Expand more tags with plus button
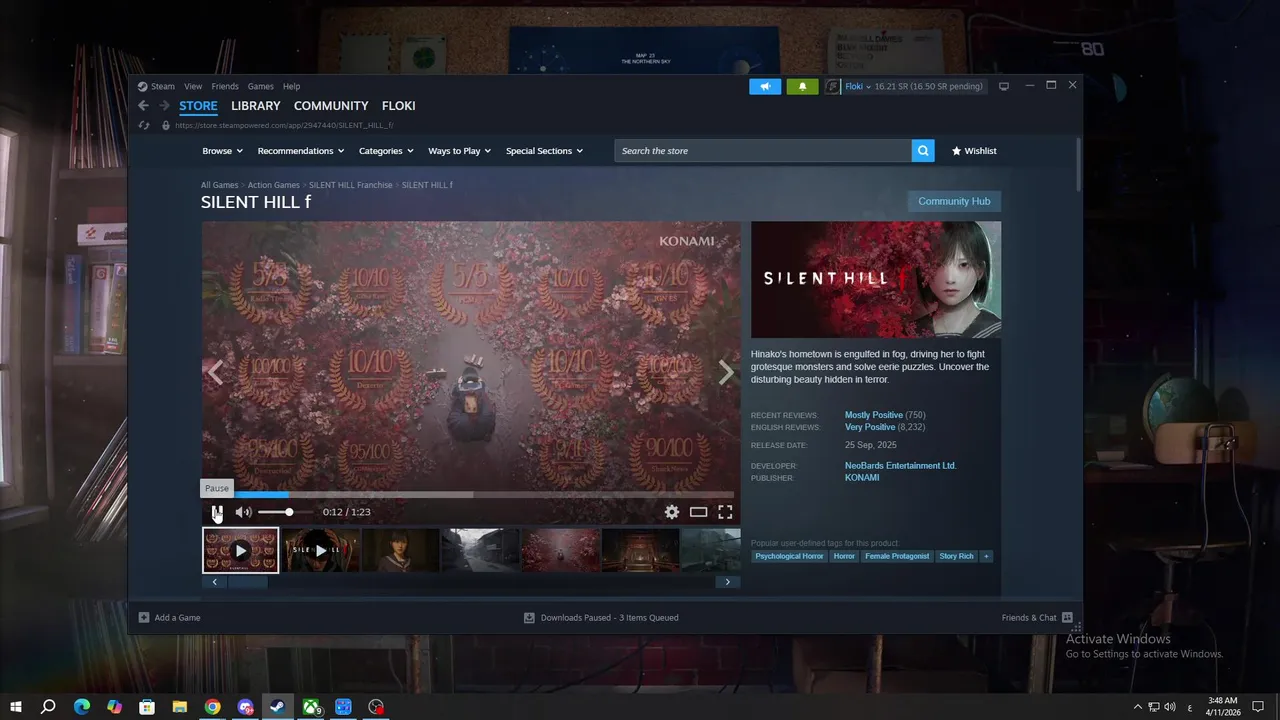Viewport: 1280px width, 720px height. (986, 556)
